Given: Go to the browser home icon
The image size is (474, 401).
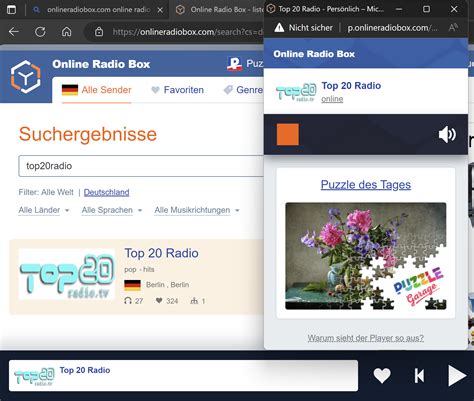Looking at the screenshot, I should click(67, 32).
